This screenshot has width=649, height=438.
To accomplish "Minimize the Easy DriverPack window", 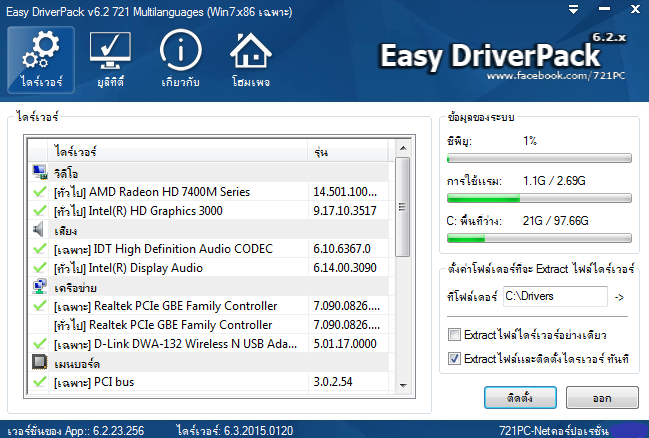I will coord(604,9).
